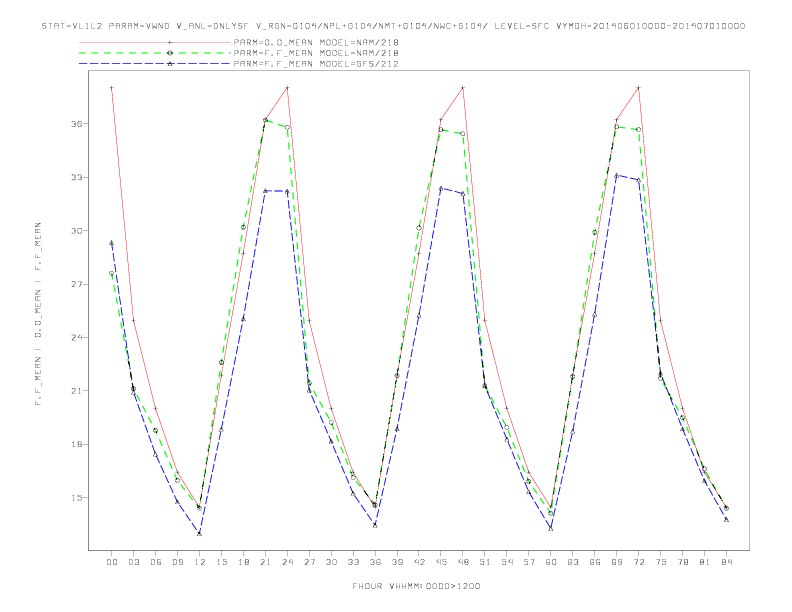Click x-axis tick label 51
The height and width of the screenshot is (612, 792).
(x=485, y=562)
